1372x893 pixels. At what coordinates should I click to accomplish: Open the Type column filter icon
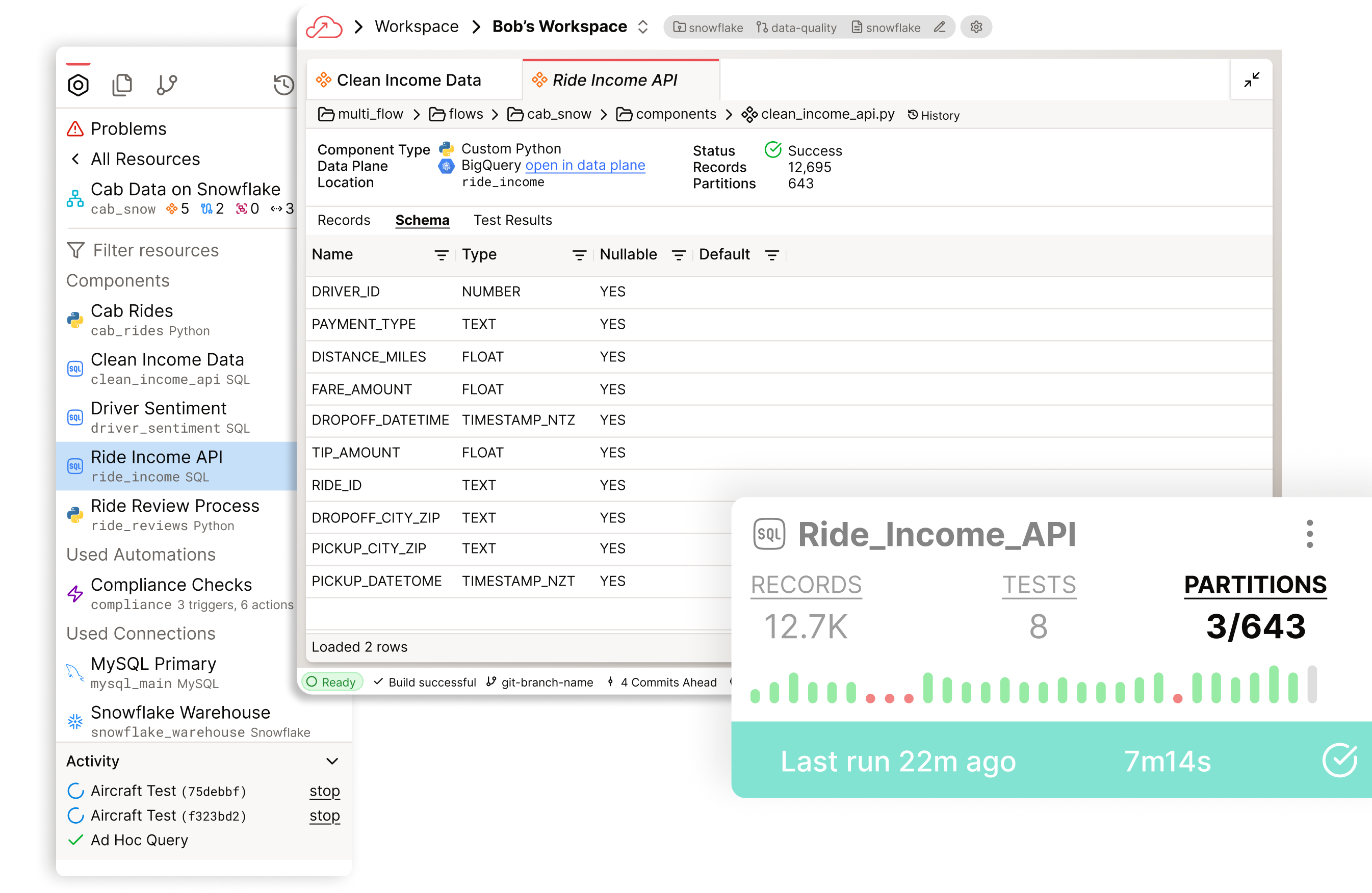pos(579,255)
